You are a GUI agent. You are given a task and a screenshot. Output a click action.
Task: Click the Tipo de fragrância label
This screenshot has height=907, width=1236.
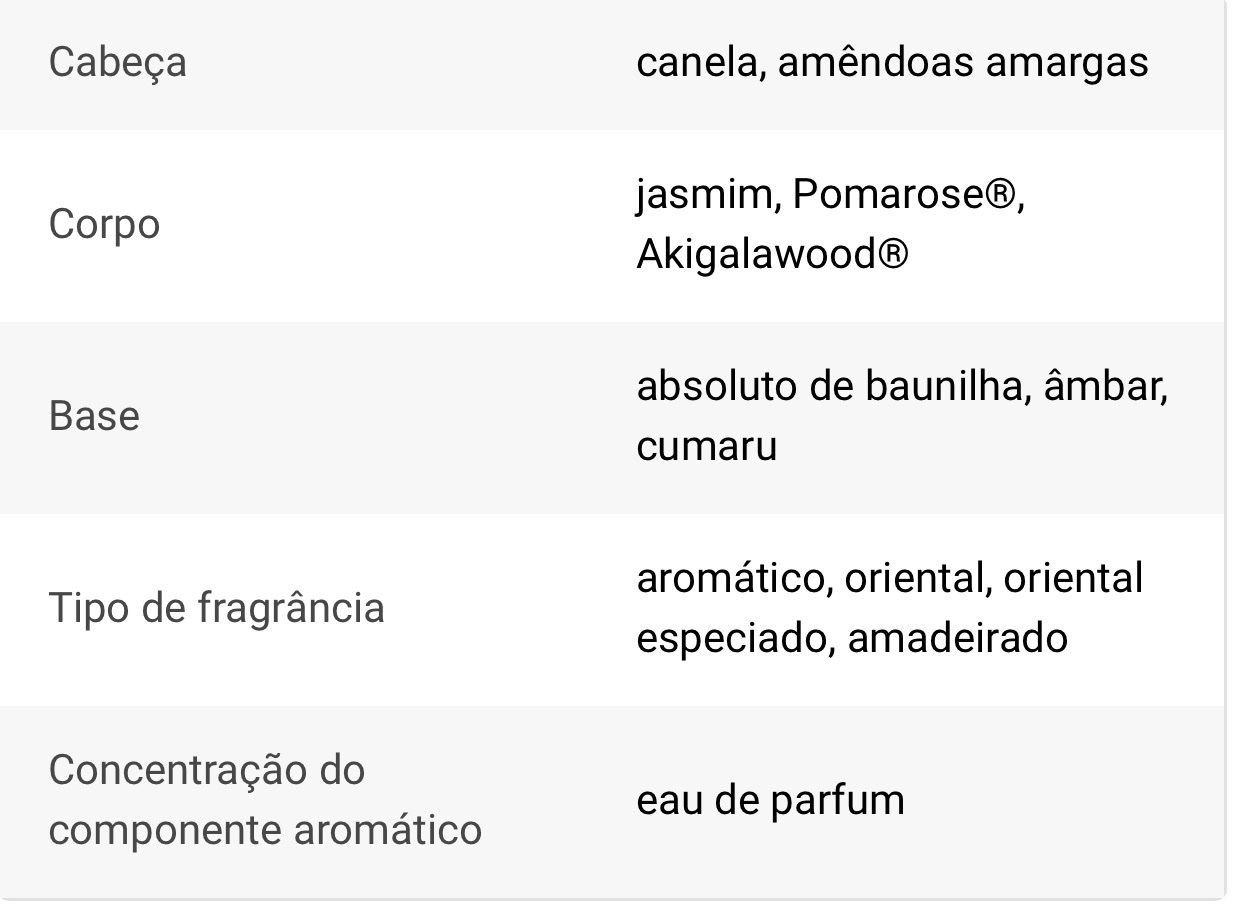pos(216,609)
